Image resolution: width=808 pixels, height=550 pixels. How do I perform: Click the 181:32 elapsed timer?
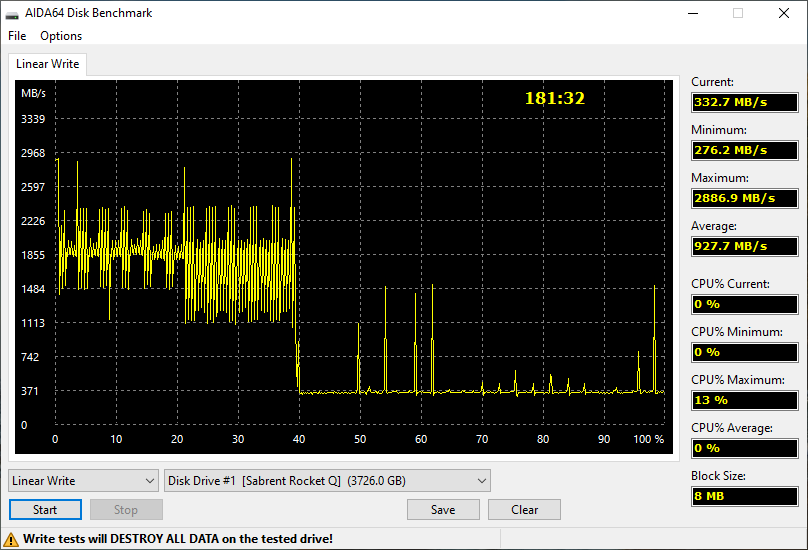pos(554,98)
